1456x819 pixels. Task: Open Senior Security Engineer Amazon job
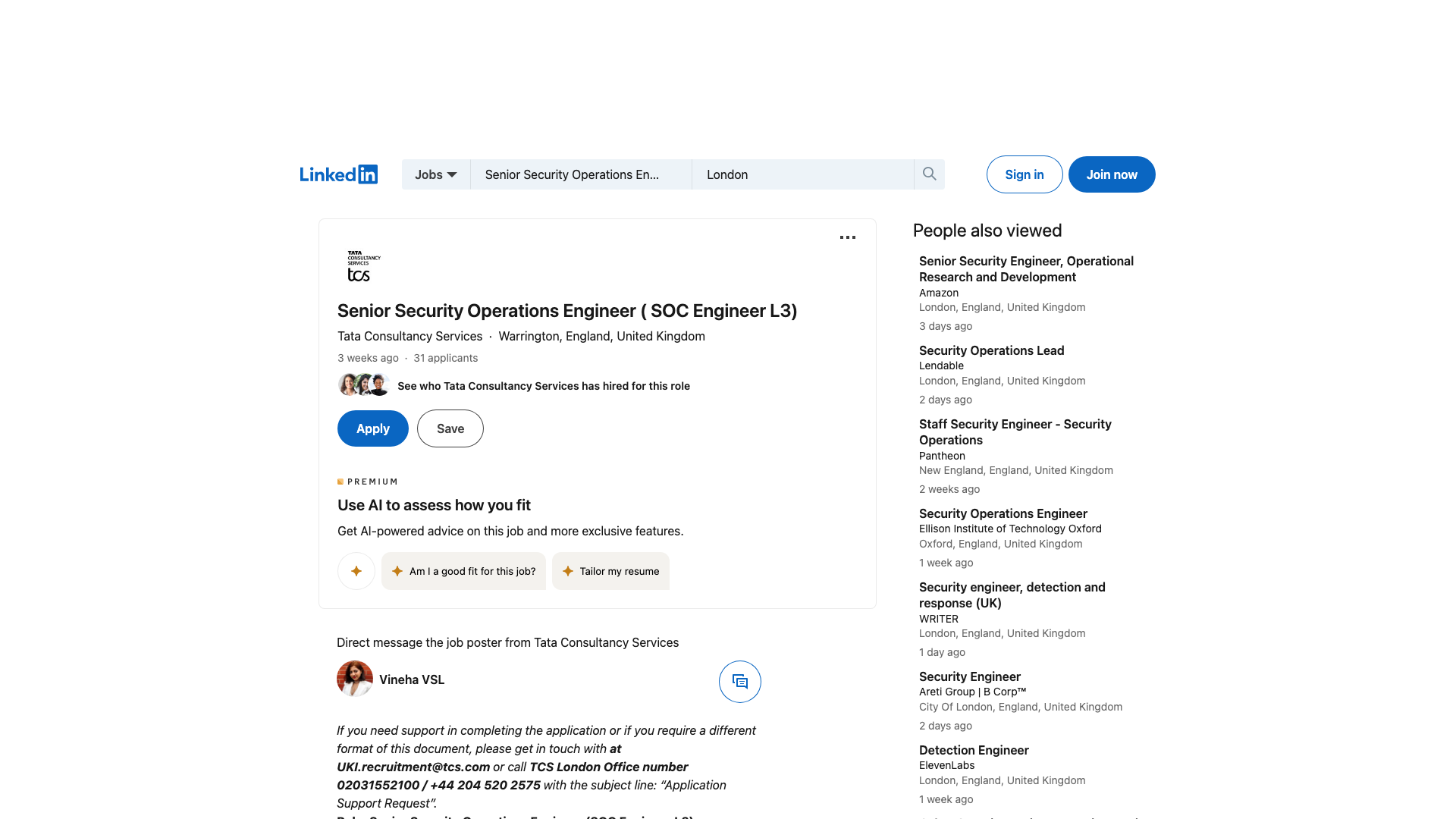1026,269
